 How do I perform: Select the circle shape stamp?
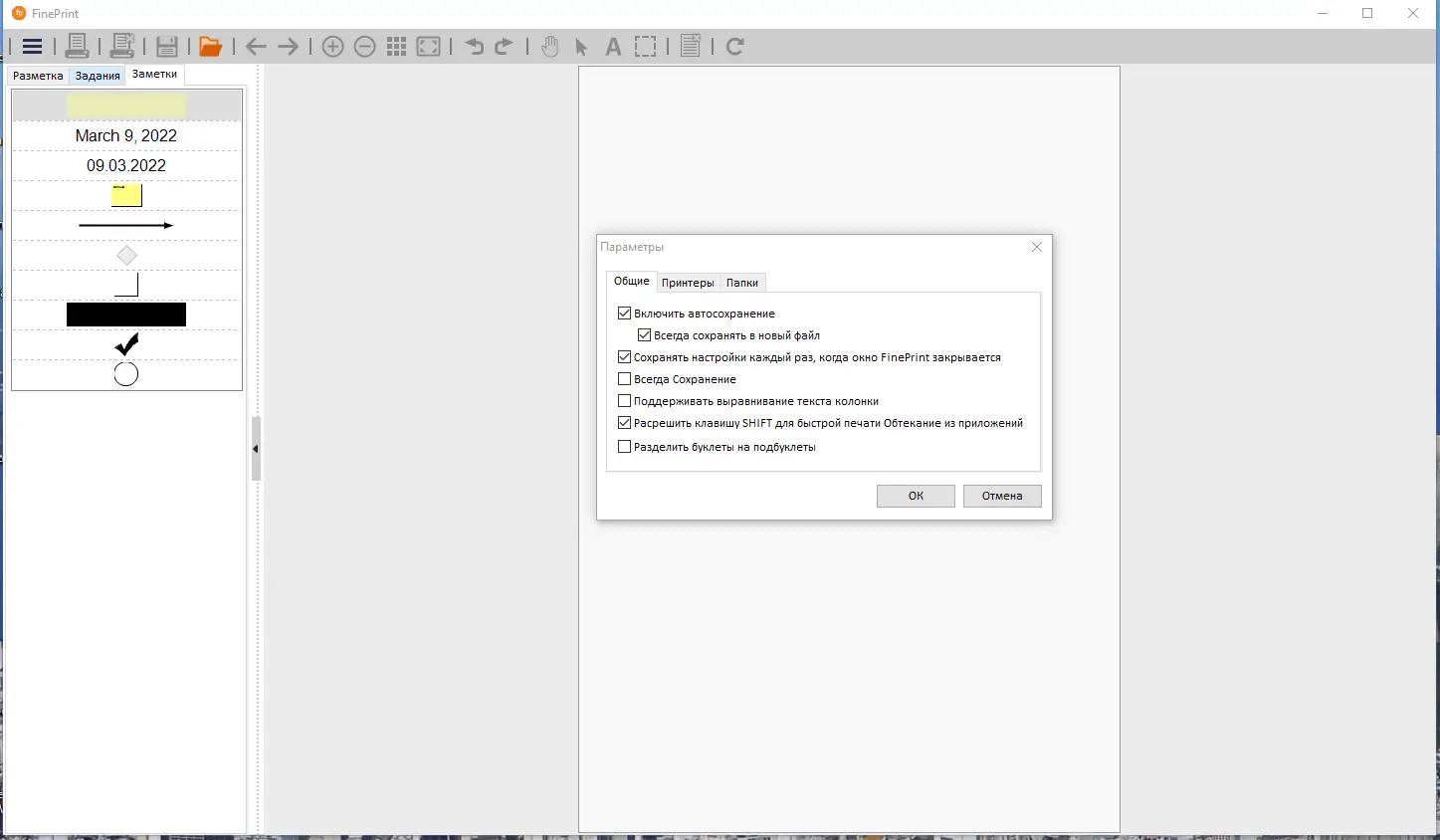pos(126,374)
